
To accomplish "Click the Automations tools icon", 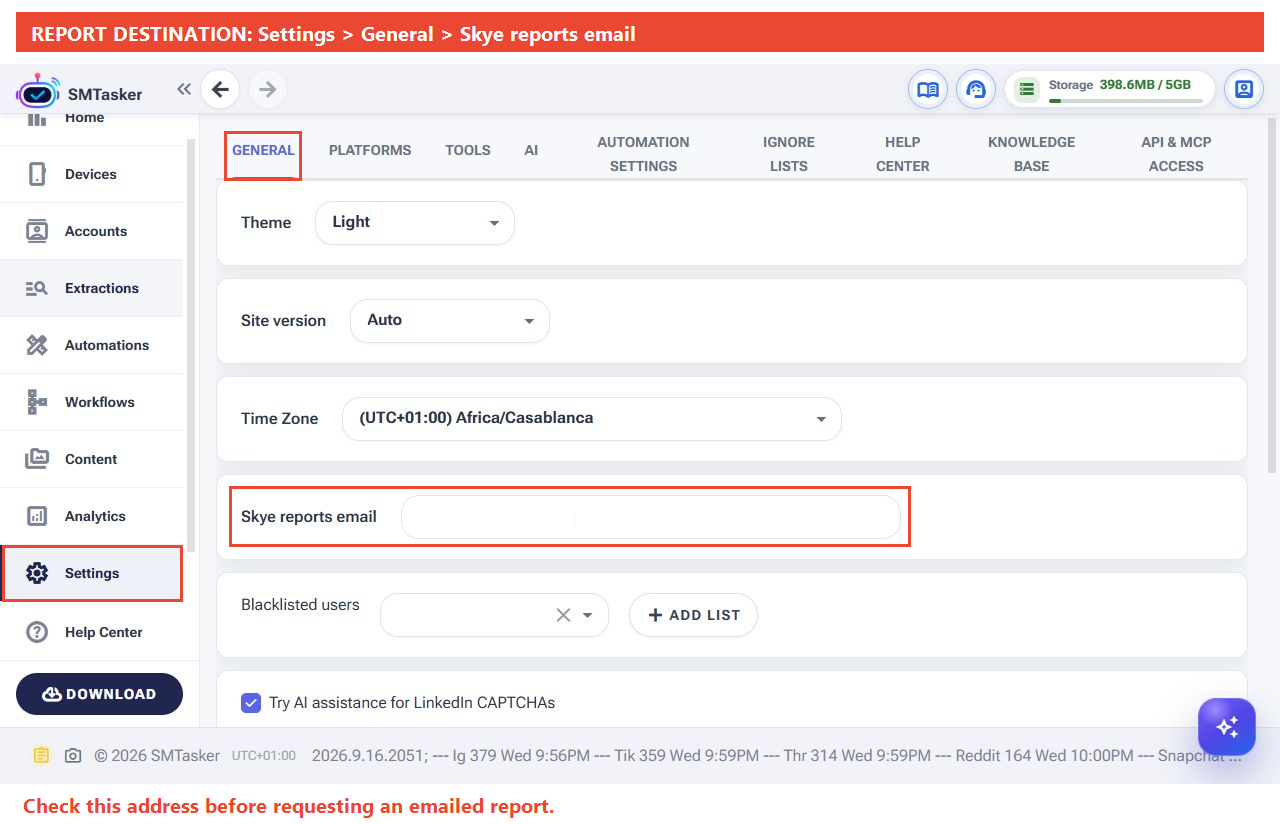I will pos(37,345).
